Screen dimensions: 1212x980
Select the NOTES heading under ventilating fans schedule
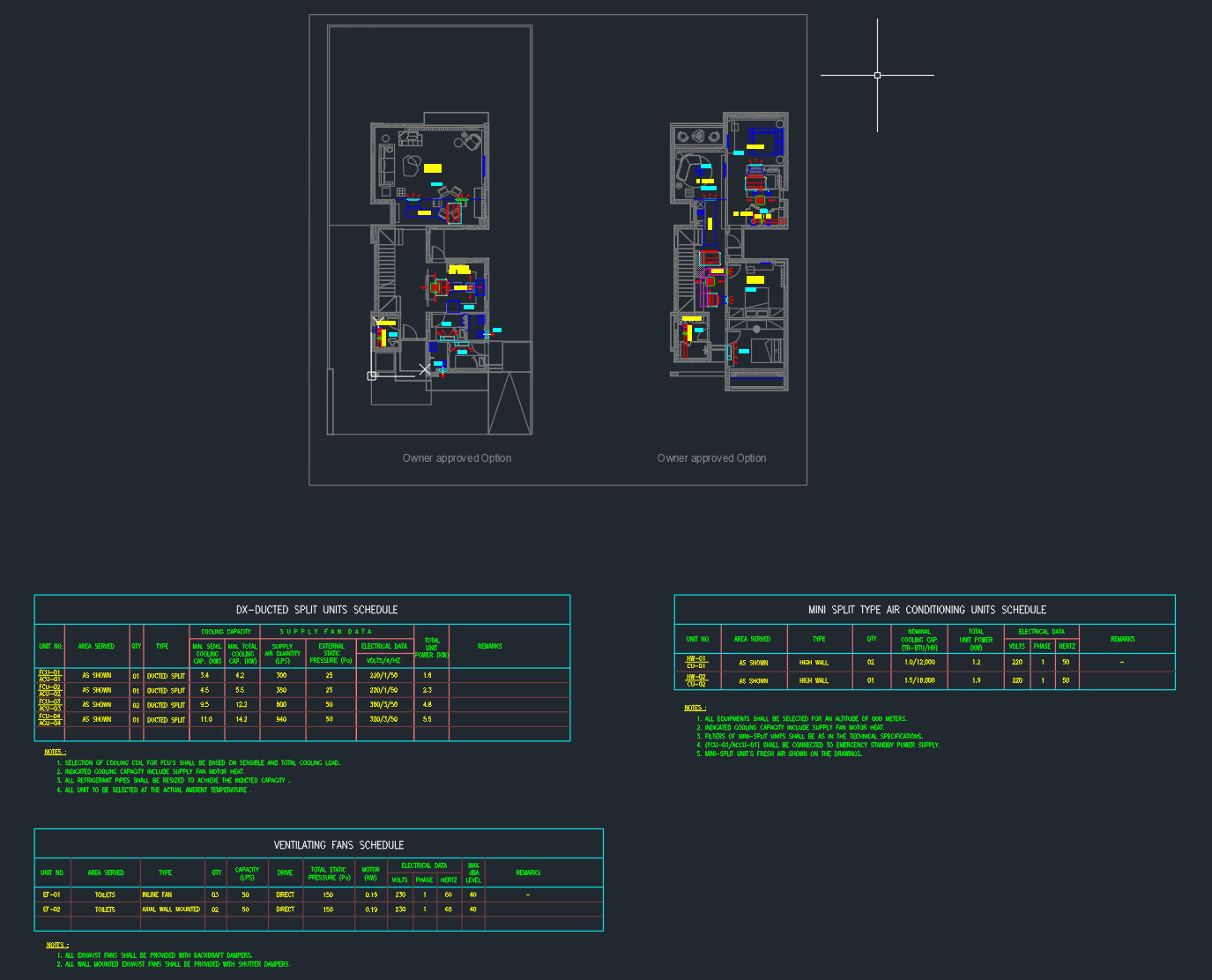[56, 945]
